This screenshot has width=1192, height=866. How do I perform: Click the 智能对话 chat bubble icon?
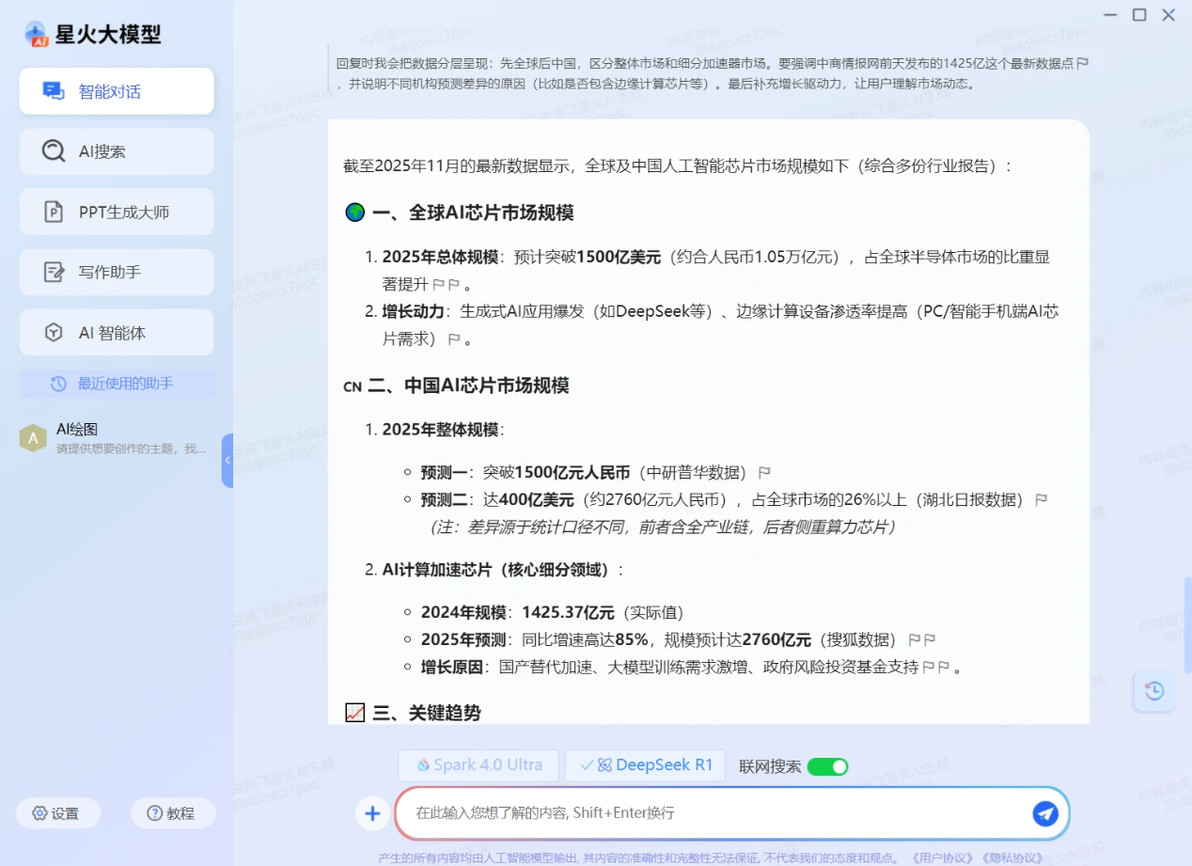click(x=53, y=91)
